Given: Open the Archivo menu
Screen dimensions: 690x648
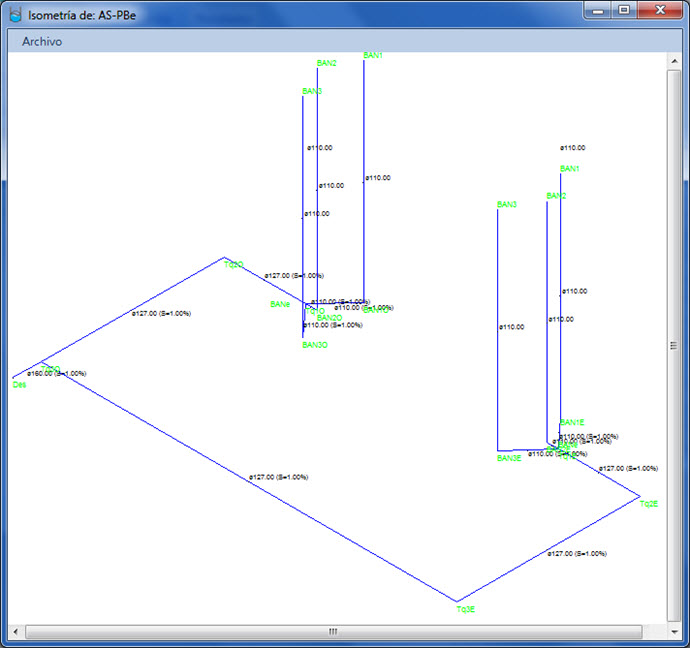Looking at the screenshot, I should [x=42, y=42].
